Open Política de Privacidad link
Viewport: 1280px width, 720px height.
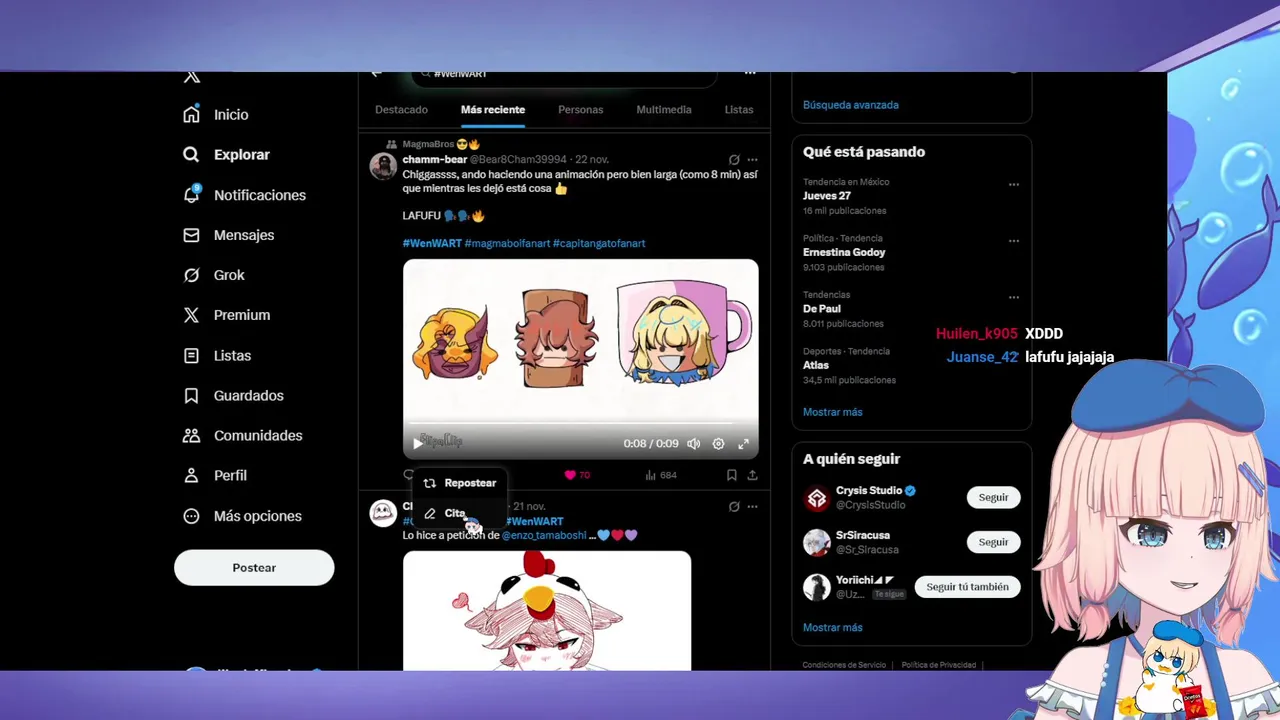[938, 665]
